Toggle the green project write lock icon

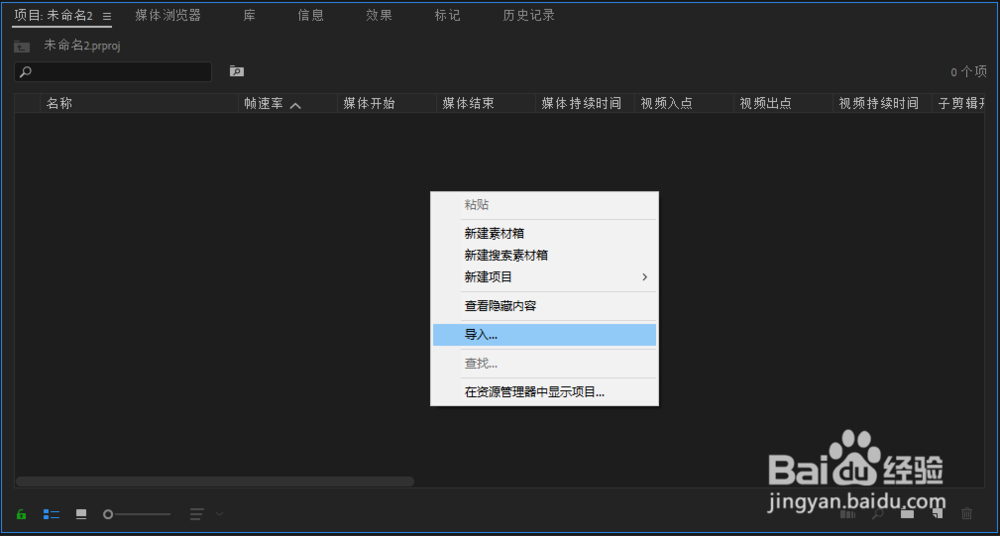pos(21,514)
